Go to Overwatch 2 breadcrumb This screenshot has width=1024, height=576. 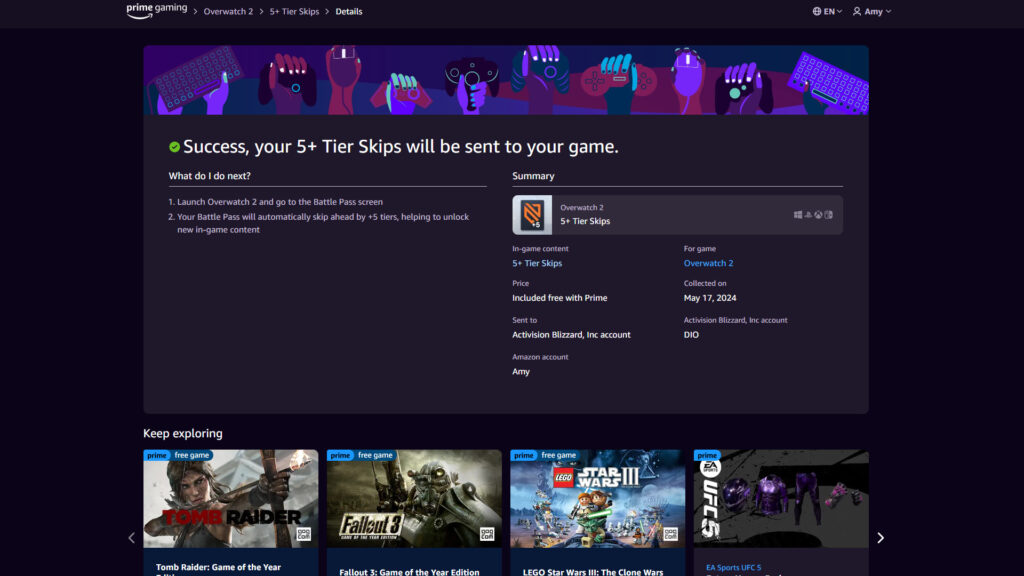click(x=228, y=12)
